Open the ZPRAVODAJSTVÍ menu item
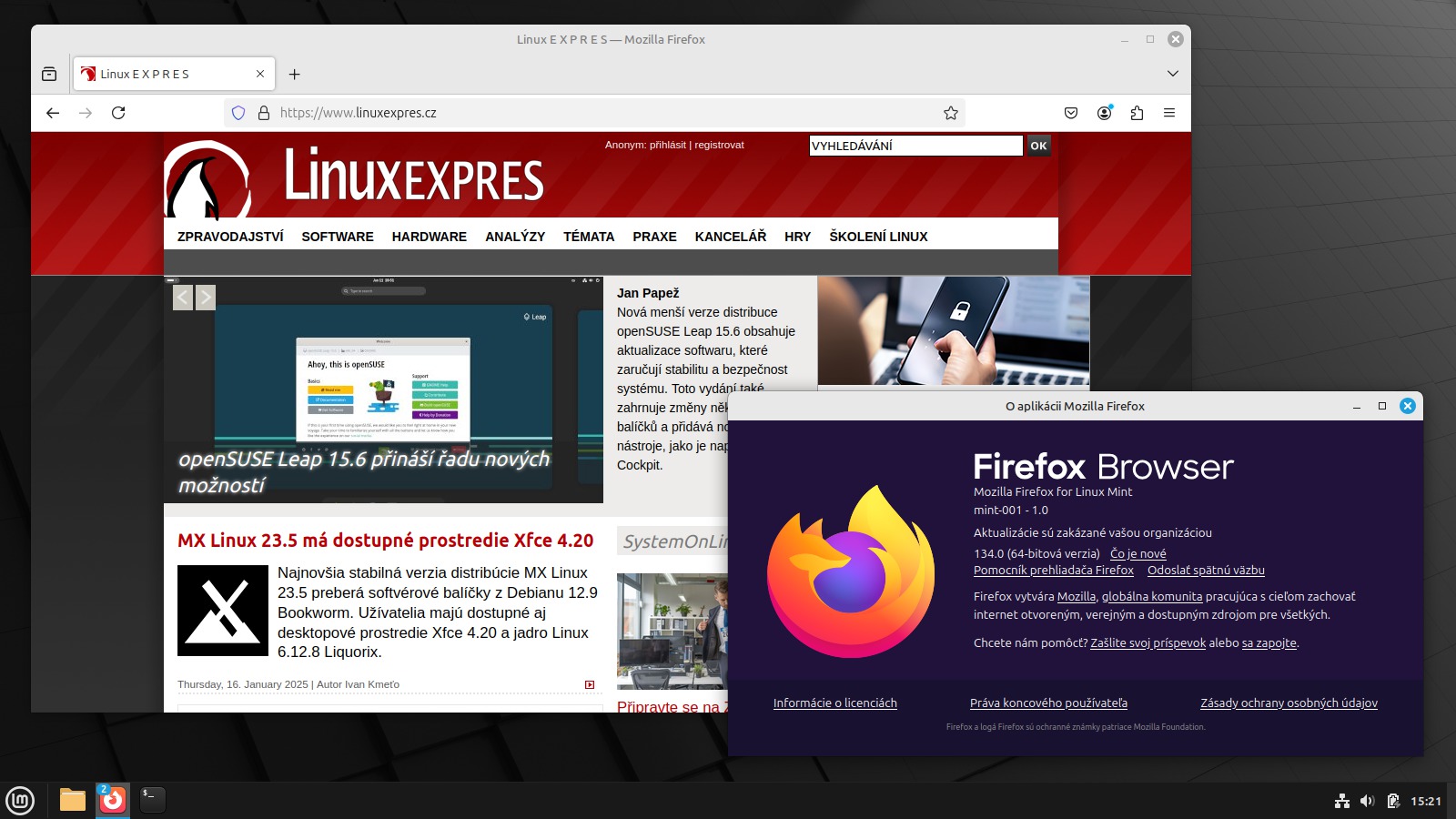This screenshot has width=1456, height=819. click(x=230, y=237)
